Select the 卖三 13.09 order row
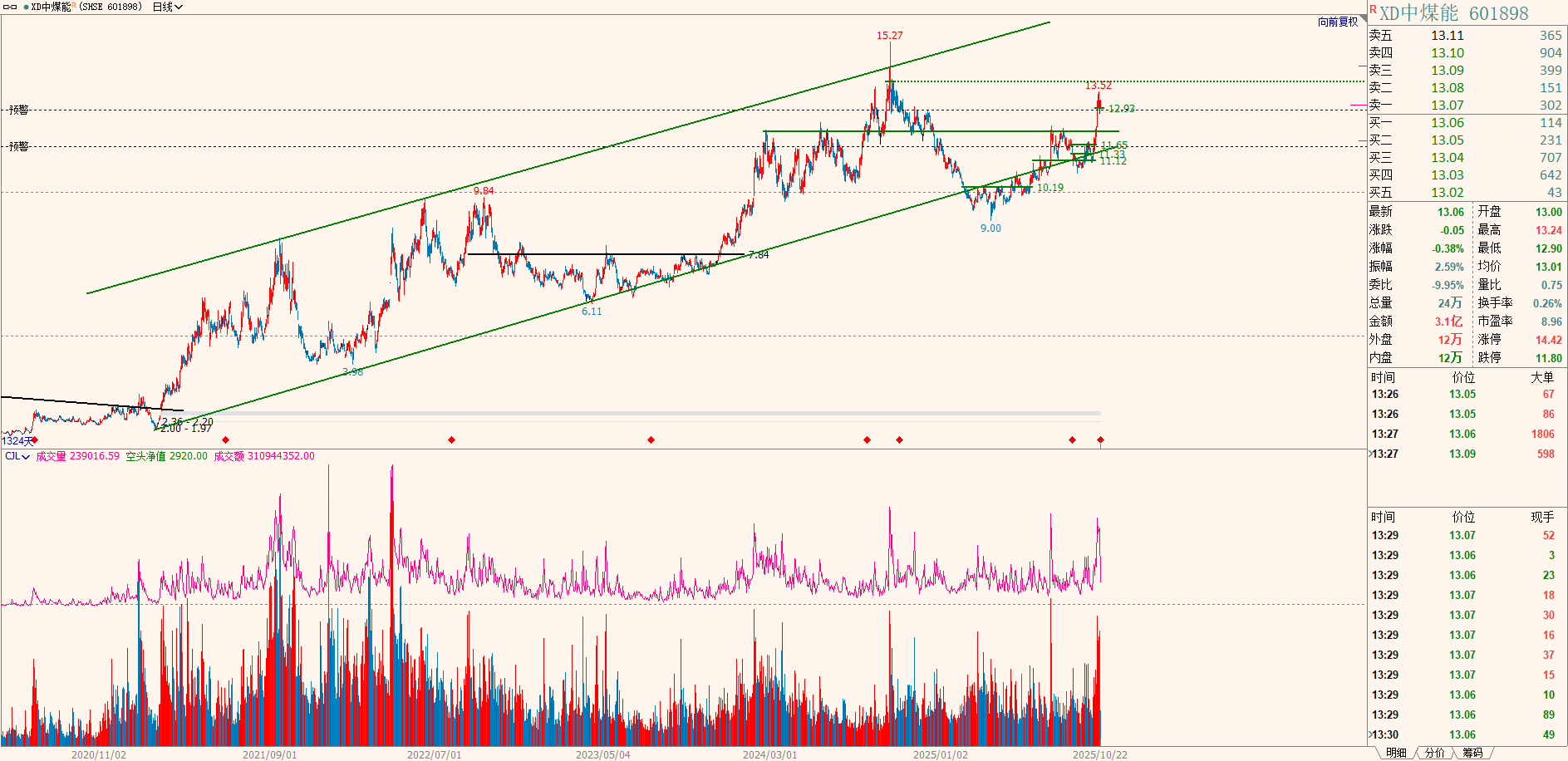Image resolution: width=1568 pixels, height=761 pixels. 1467,70
